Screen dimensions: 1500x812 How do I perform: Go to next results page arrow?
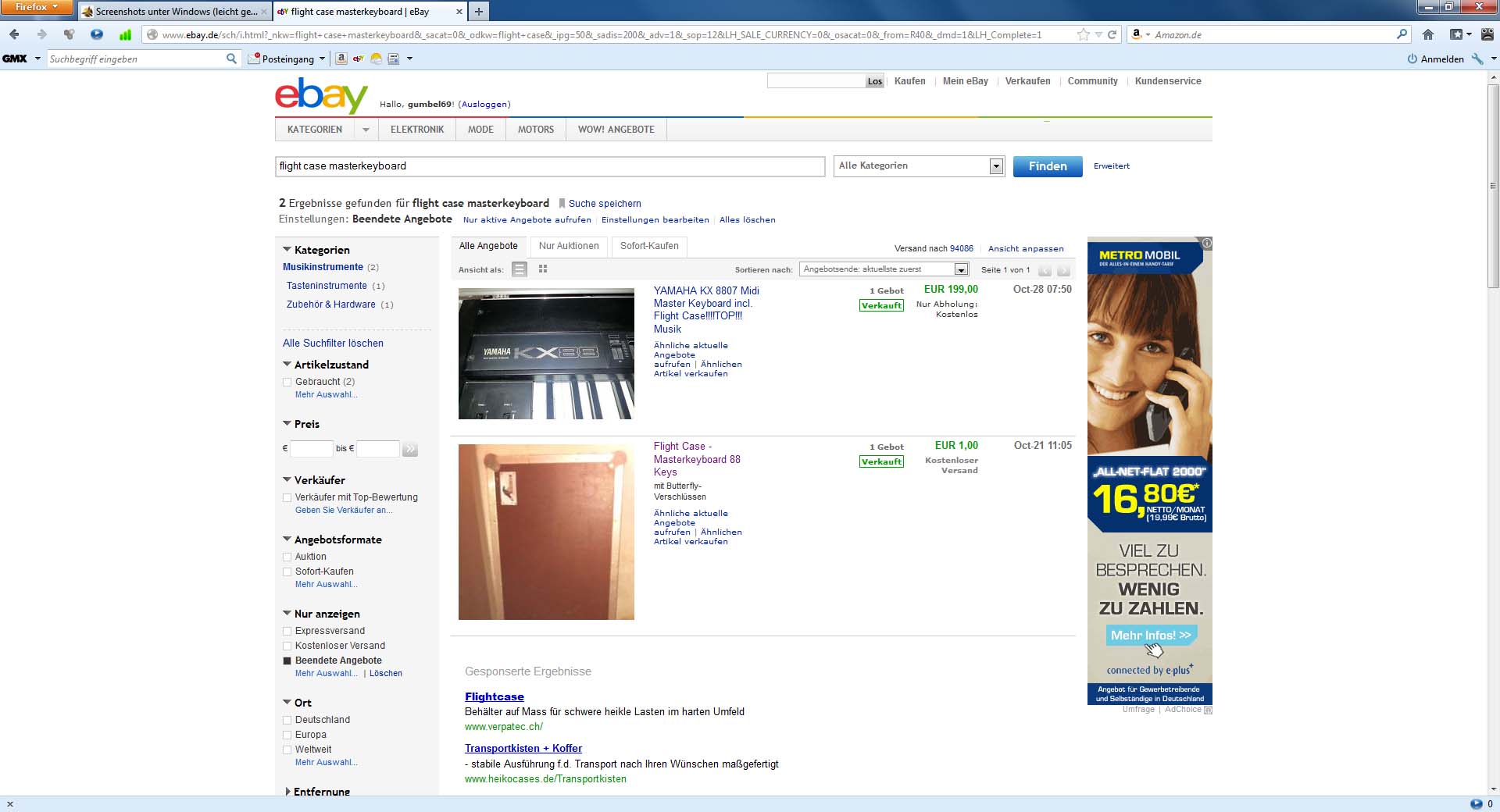1063,270
